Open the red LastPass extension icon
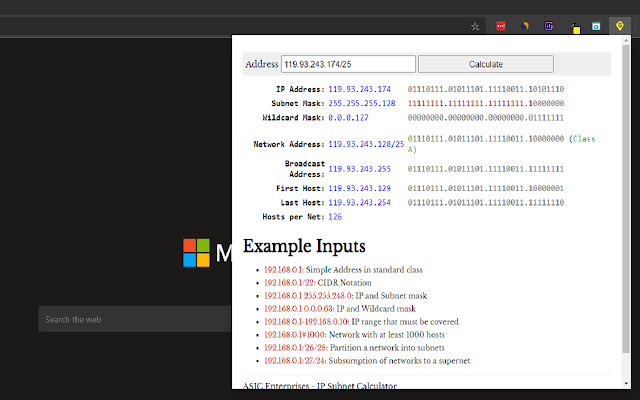 pyautogui.click(x=501, y=26)
